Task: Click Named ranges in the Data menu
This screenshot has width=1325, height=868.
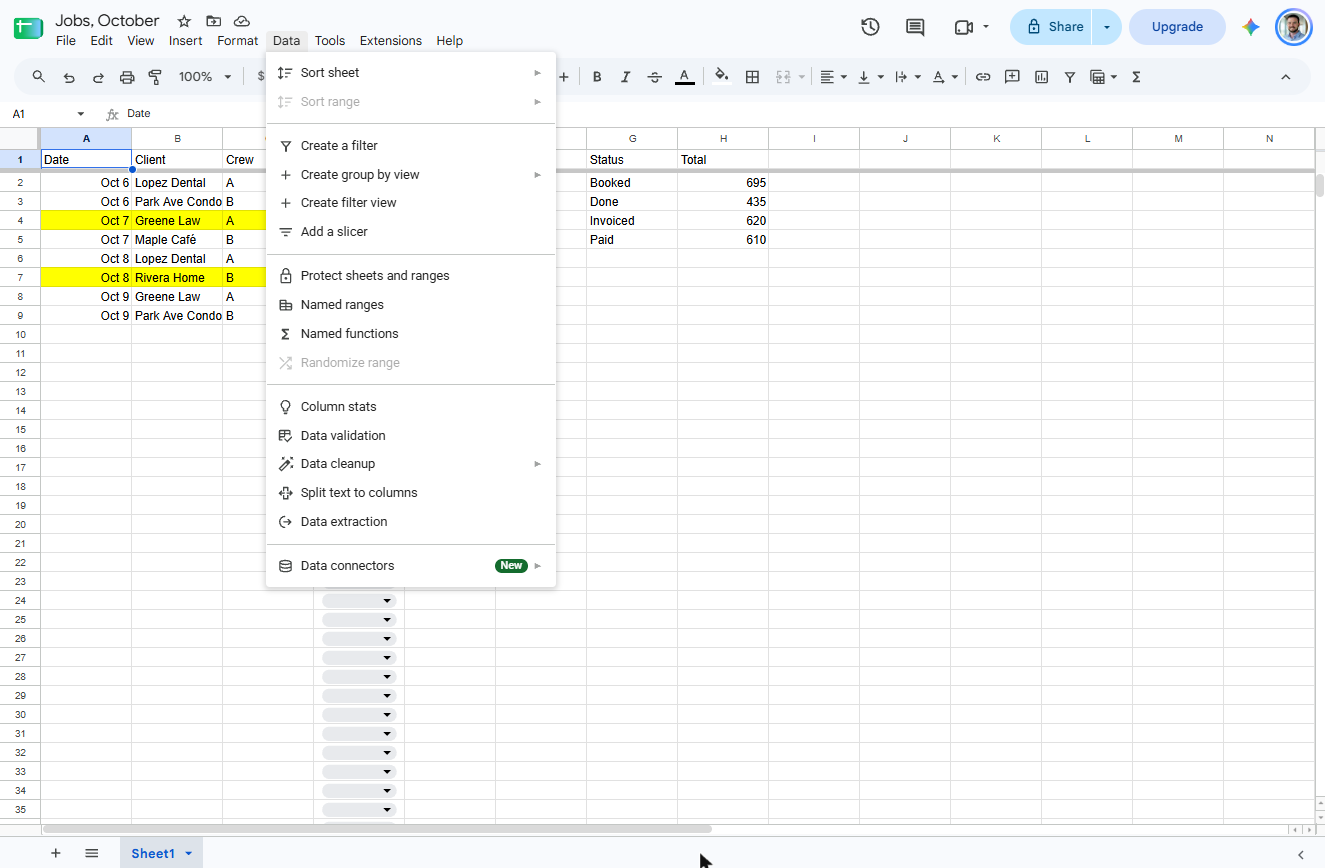Action: pos(411,305)
